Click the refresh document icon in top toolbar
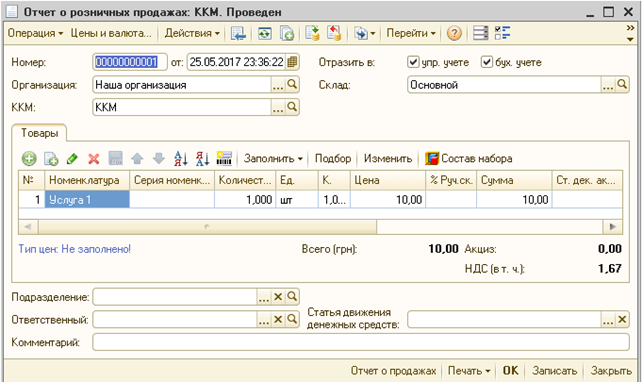Image resolution: width=643 pixels, height=382 pixels. click(x=264, y=33)
